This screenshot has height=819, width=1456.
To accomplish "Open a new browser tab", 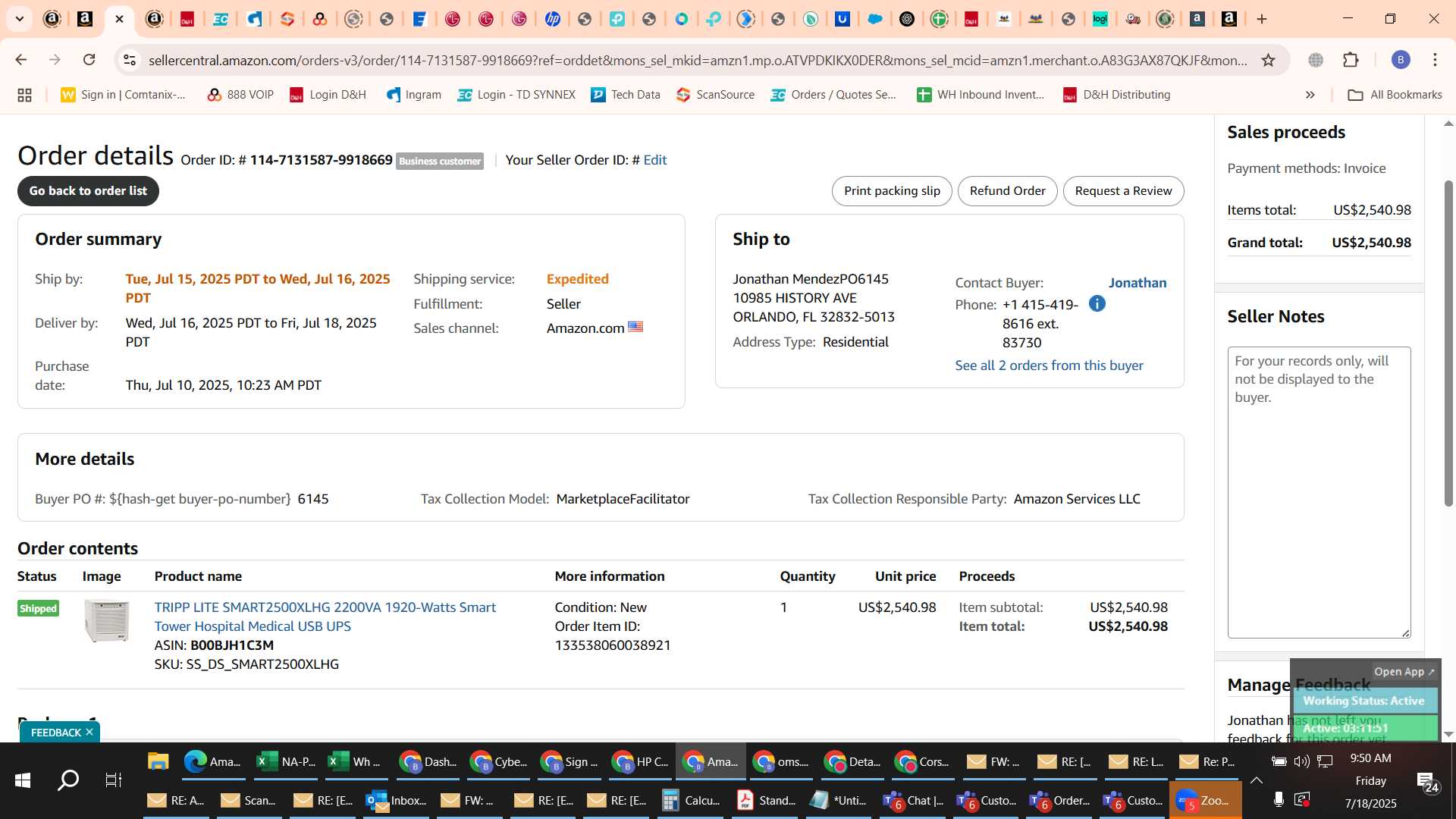I will [x=1262, y=19].
